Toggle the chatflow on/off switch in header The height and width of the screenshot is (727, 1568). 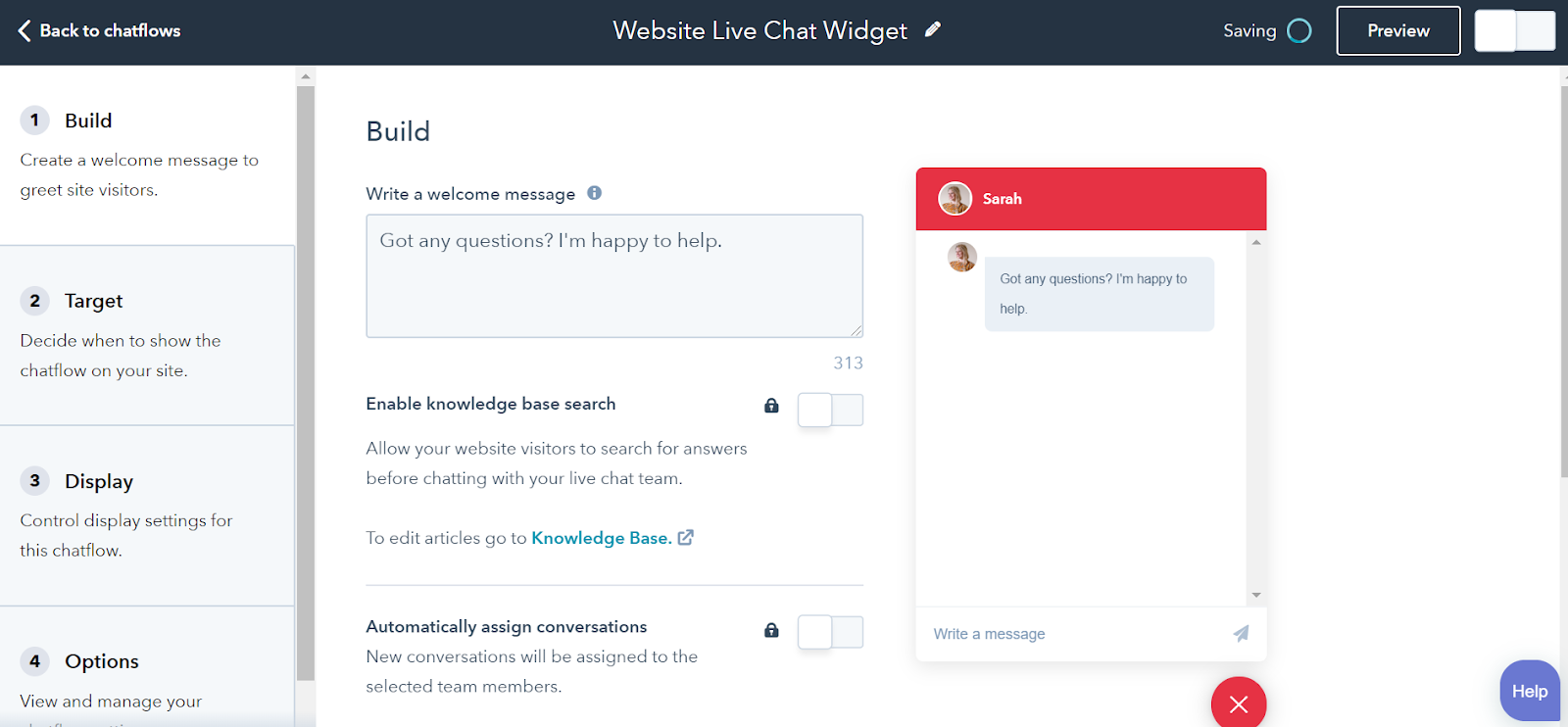(1515, 30)
